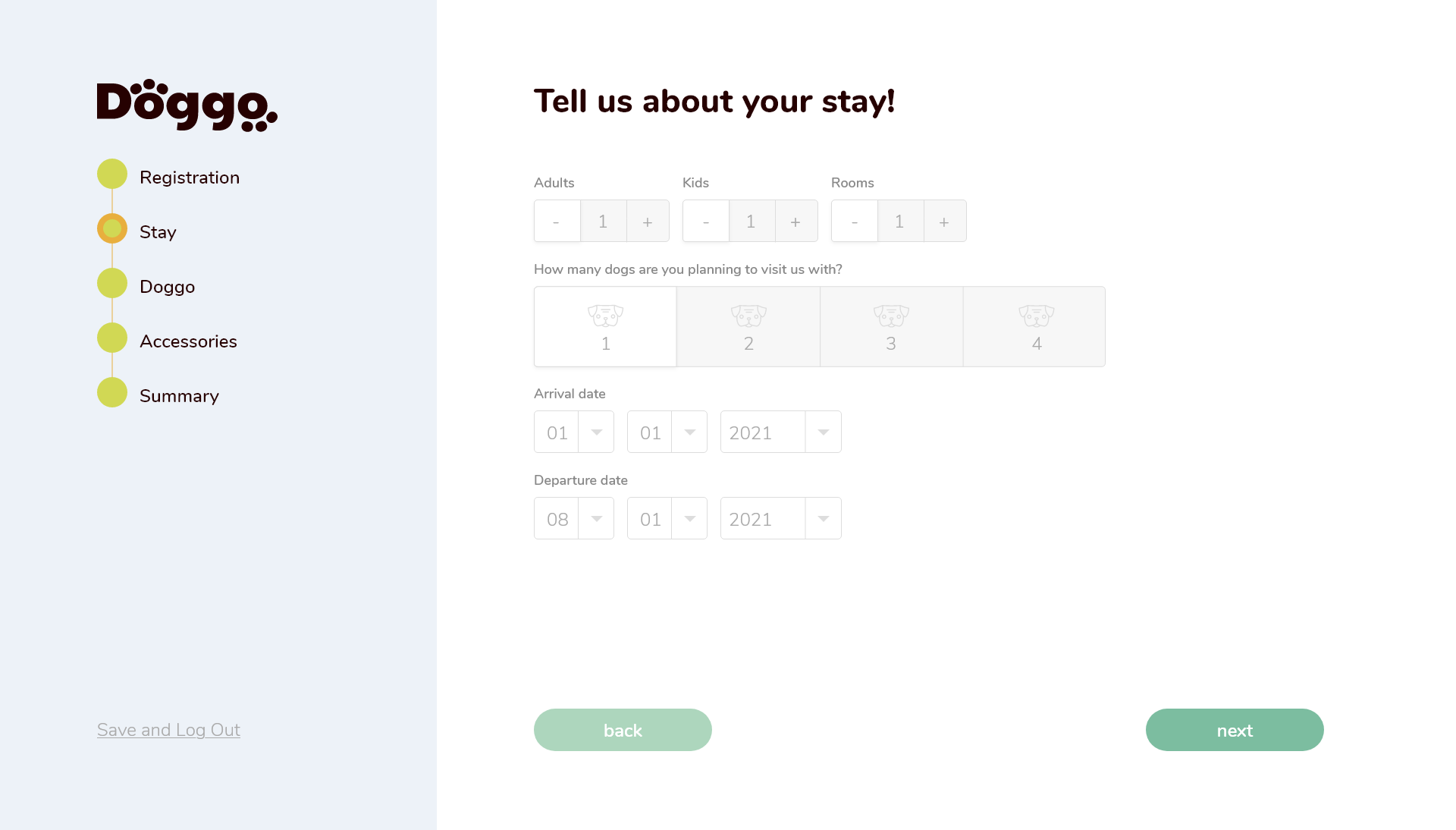Jump to the Accessories step
Screen dimensions: 1456x830
(x=188, y=341)
